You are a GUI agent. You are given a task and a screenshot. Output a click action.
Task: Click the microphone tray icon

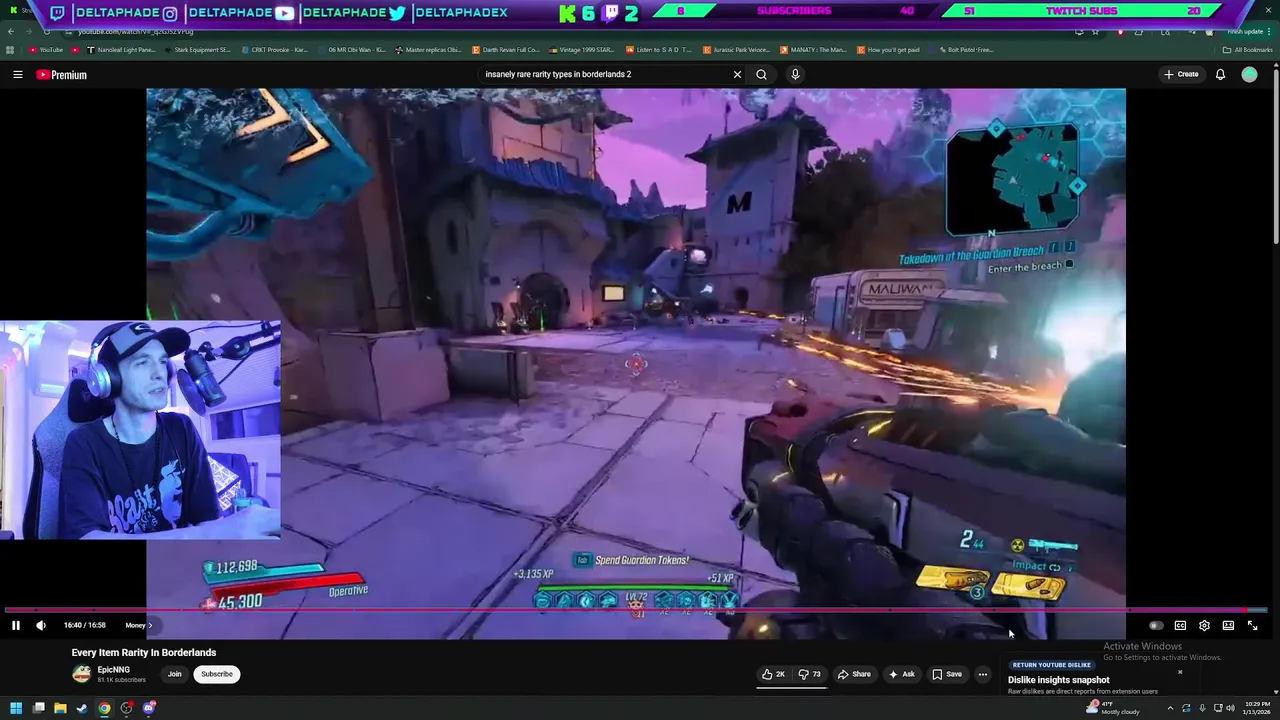tap(1202, 708)
